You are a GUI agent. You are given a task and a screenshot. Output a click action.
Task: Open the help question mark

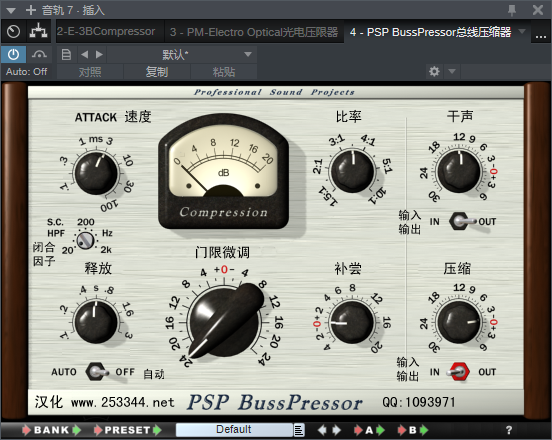(x=509, y=430)
